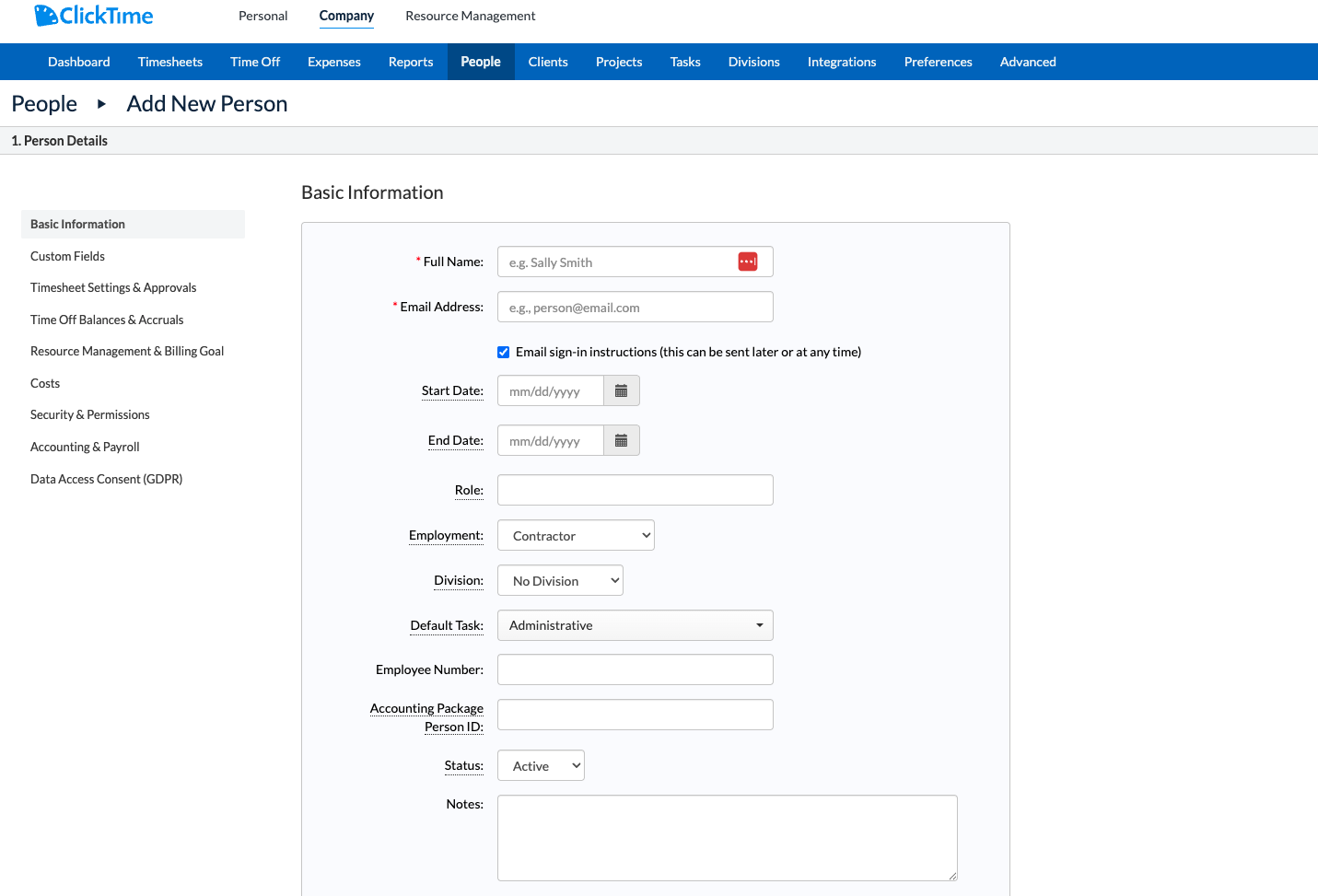
Task: Click the Add New Person page title
Action: tap(207, 104)
